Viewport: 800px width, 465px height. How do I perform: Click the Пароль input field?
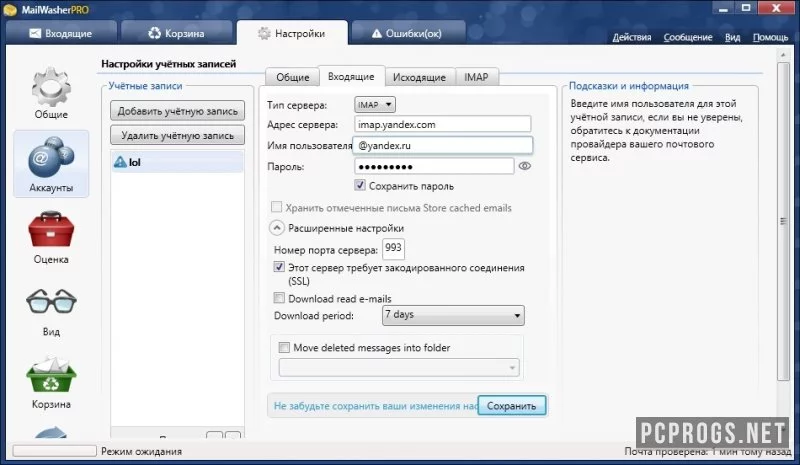click(434, 166)
